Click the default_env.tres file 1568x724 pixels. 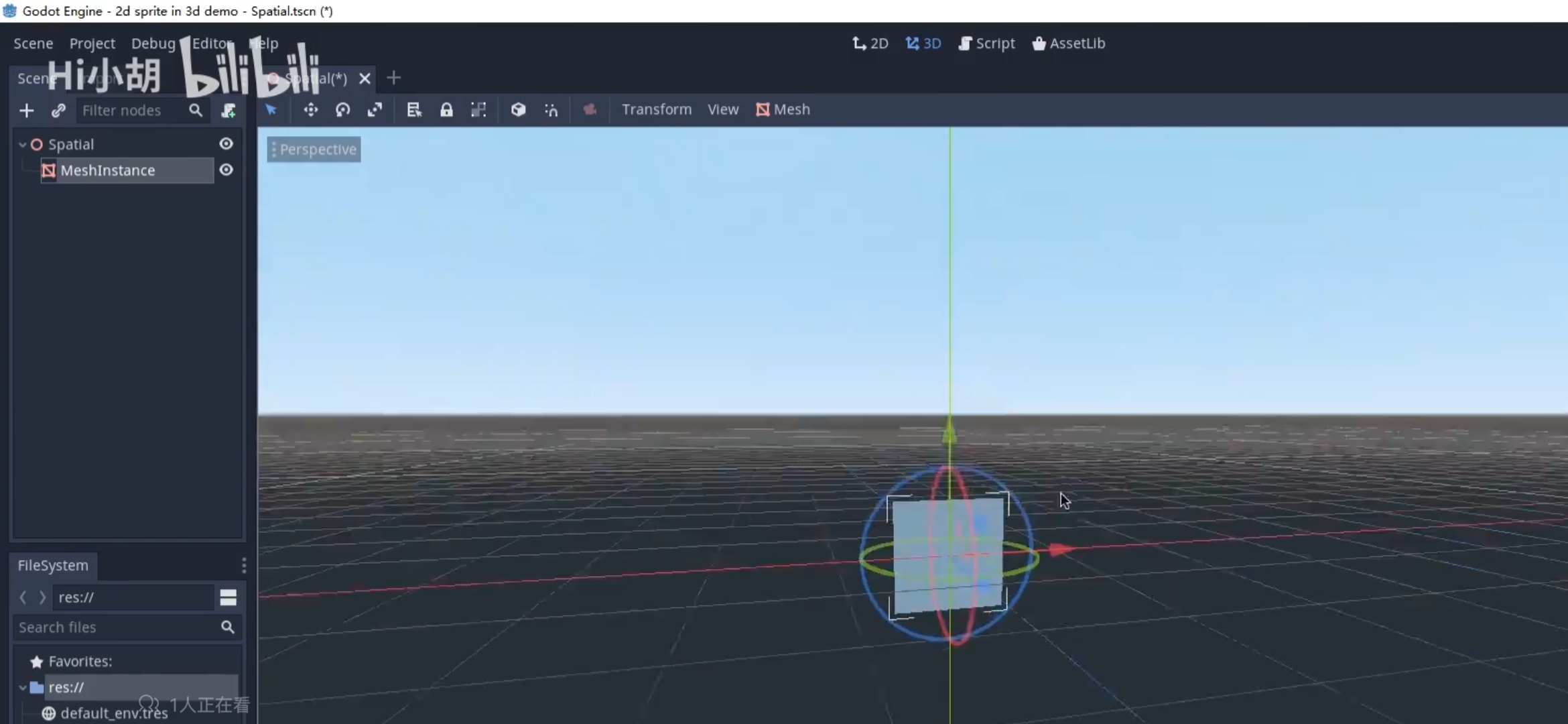coord(114,713)
